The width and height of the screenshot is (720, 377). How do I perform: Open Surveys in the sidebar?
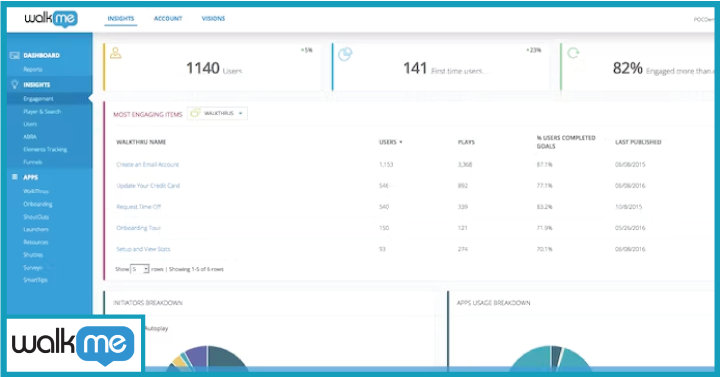point(33,267)
